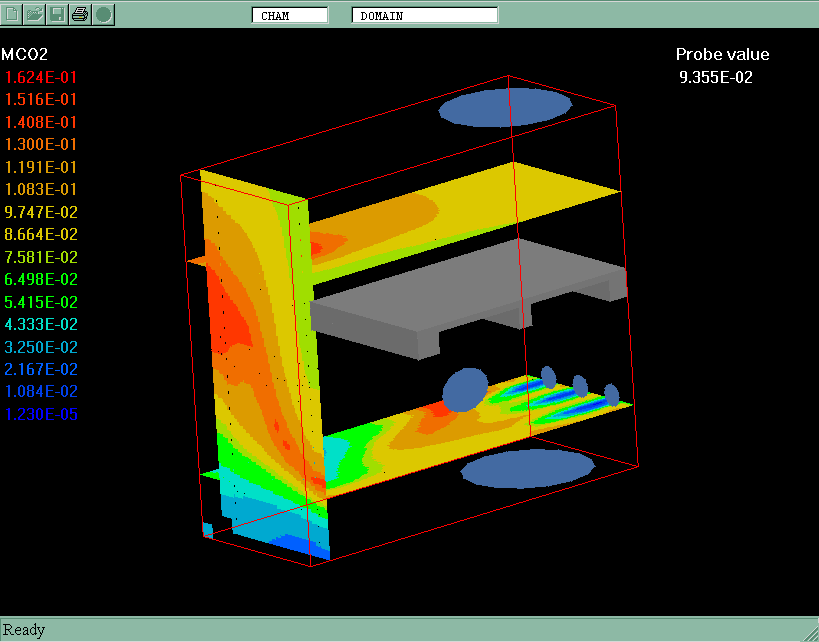
Task: Select the green 6.498E-02 legend entry
Action: pyautogui.click(x=41, y=279)
